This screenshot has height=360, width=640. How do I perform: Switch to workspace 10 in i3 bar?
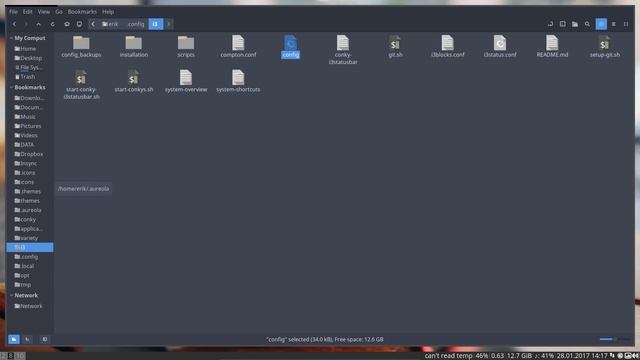point(20,356)
